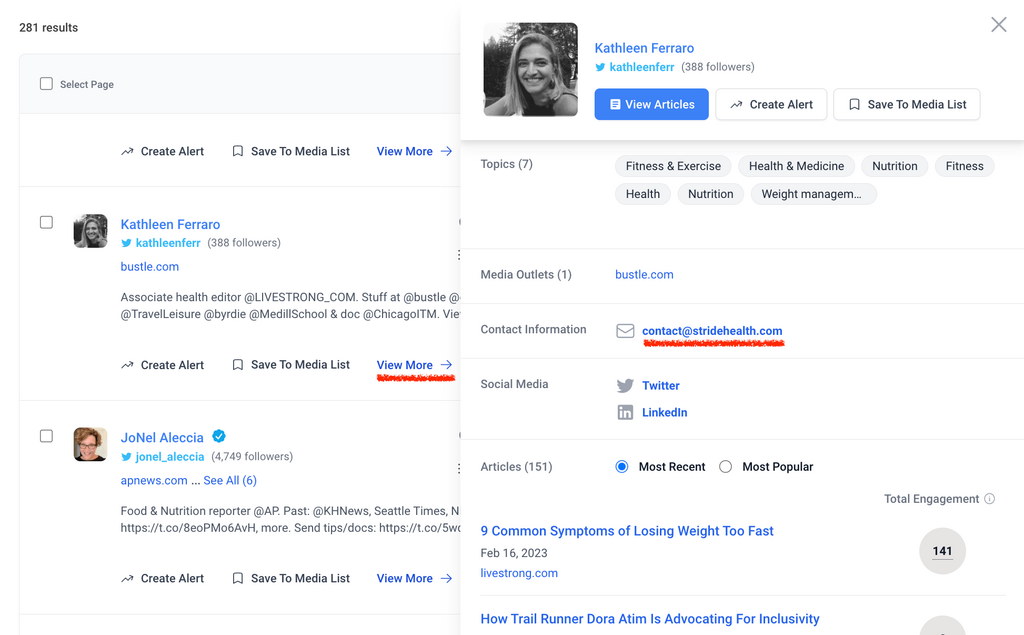Screen dimensions: 1024x635
Task: Check the box next to Kathleen Ferraro
Action: click(x=46, y=222)
